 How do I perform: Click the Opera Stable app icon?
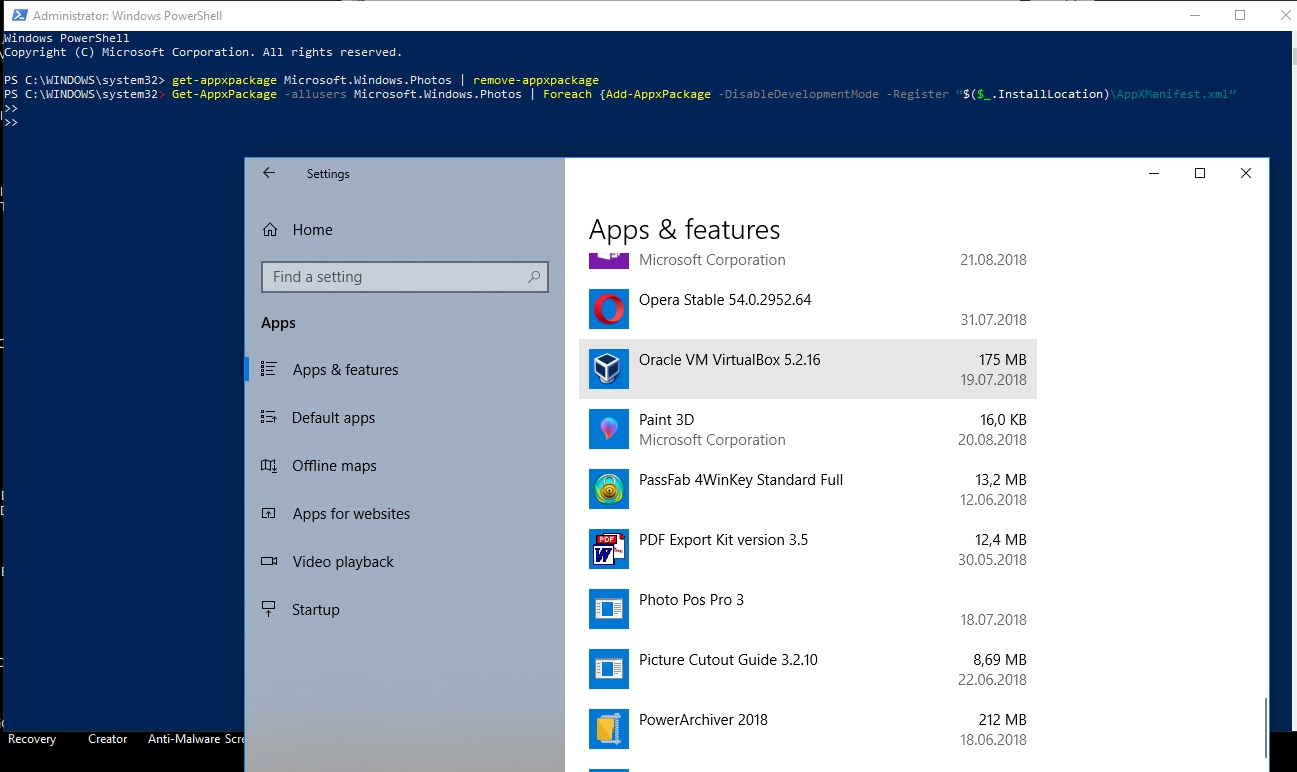(x=609, y=309)
